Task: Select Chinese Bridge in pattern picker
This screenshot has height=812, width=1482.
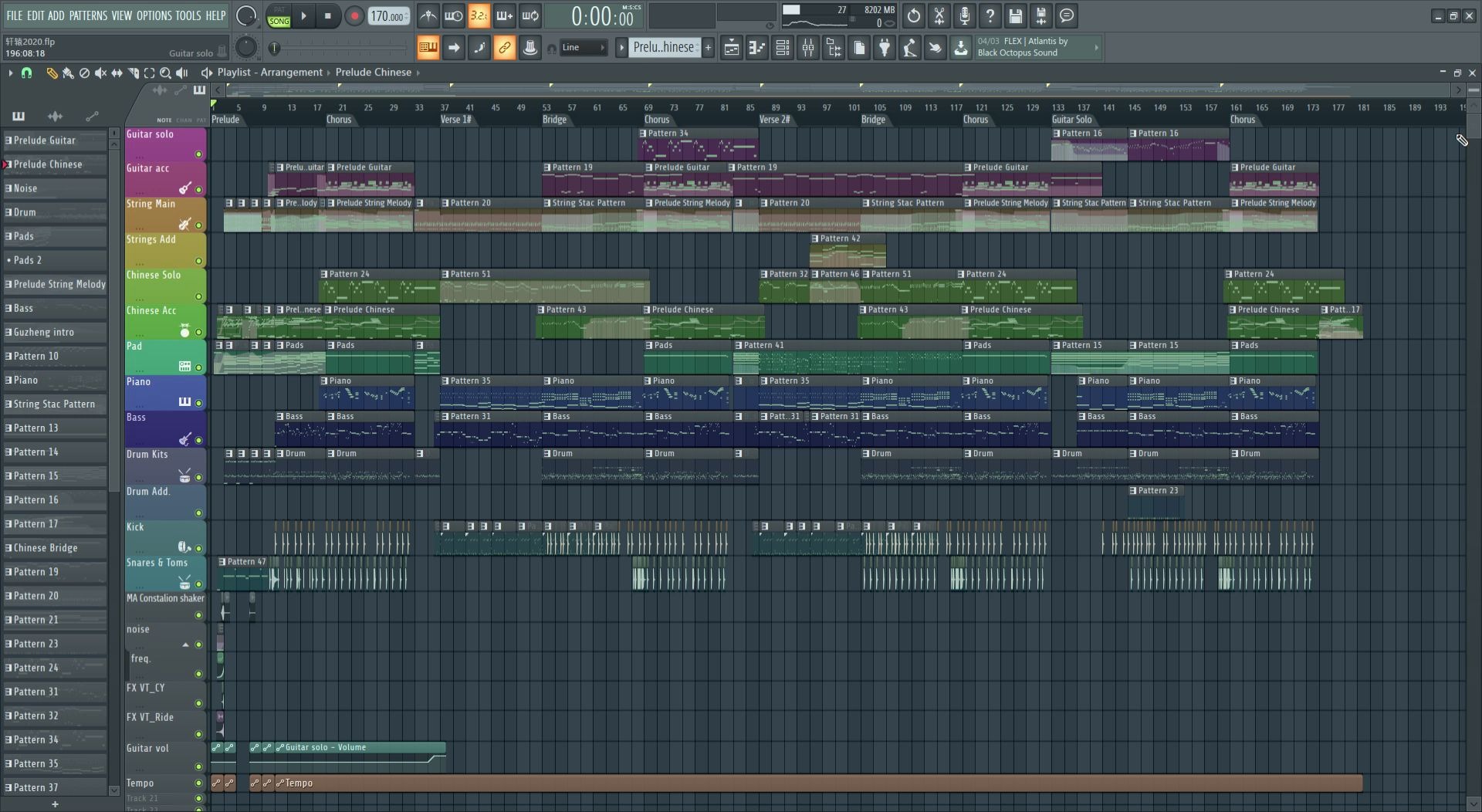Action: tap(54, 548)
